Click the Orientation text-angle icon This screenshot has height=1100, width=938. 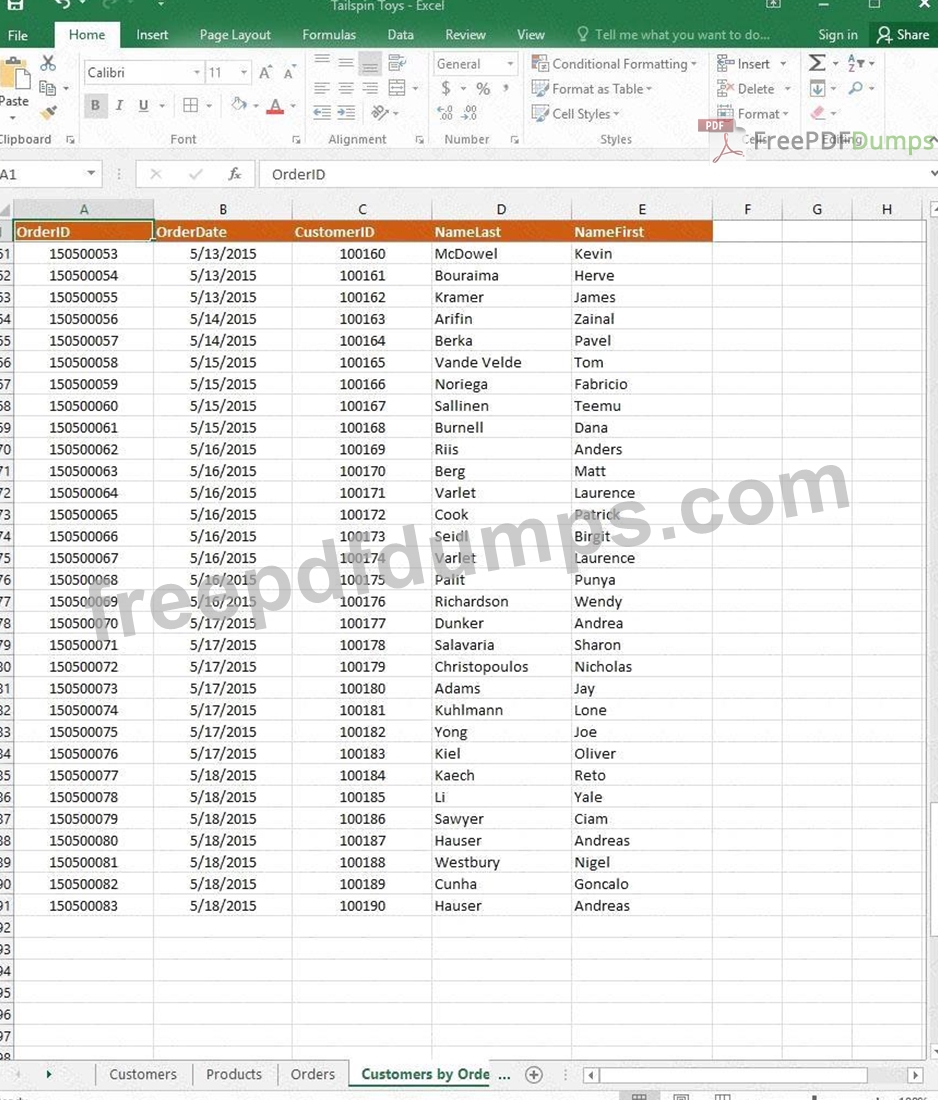(x=381, y=113)
